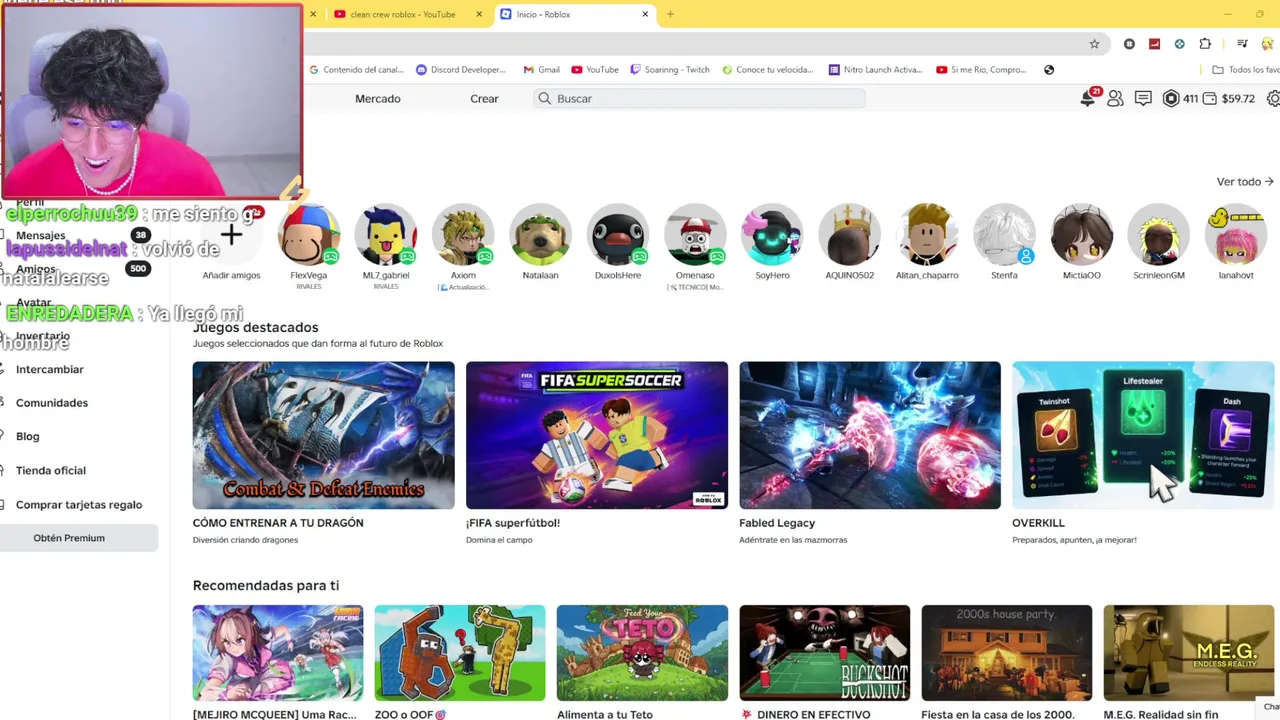The height and width of the screenshot is (720, 1280).
Task: Focus the Buscar search field
Action: coord(700,98)
